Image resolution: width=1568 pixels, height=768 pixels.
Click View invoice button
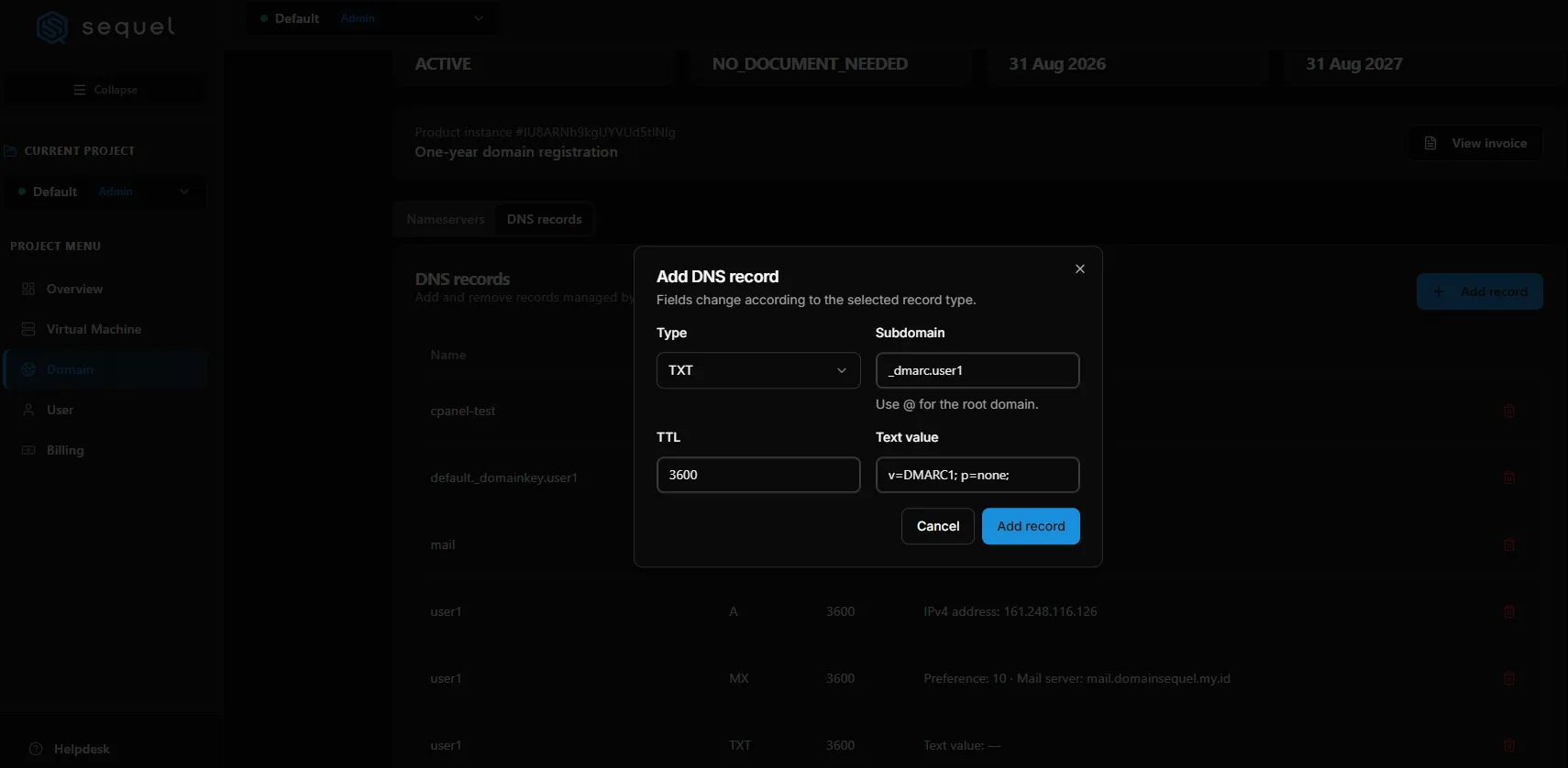click(1474, 143)
